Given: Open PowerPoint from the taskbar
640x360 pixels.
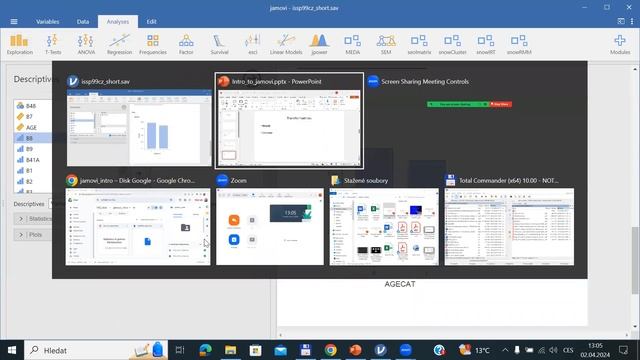Looking at the screenshot, I should point(356,350).
